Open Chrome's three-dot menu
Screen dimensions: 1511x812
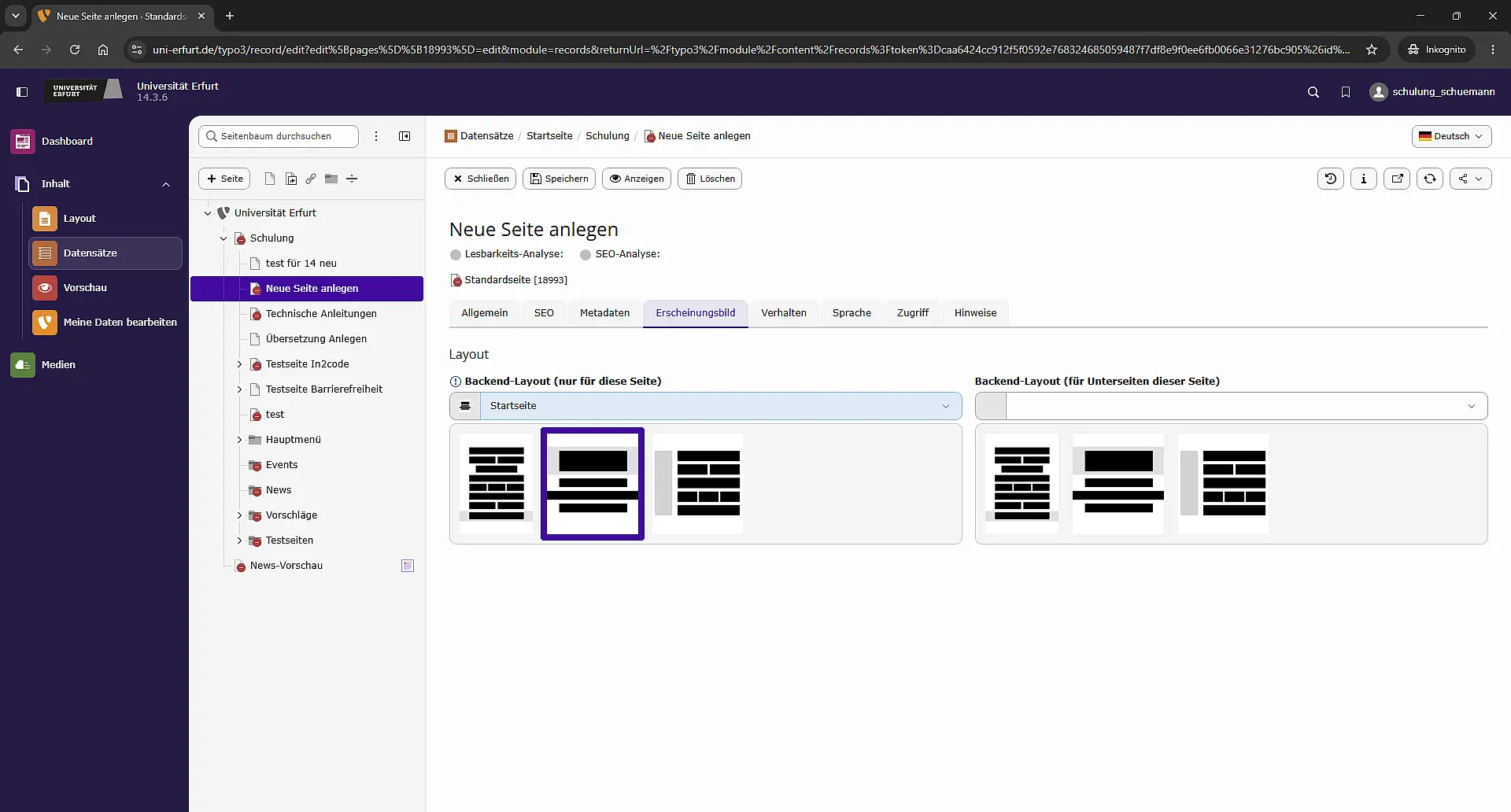1493,50
